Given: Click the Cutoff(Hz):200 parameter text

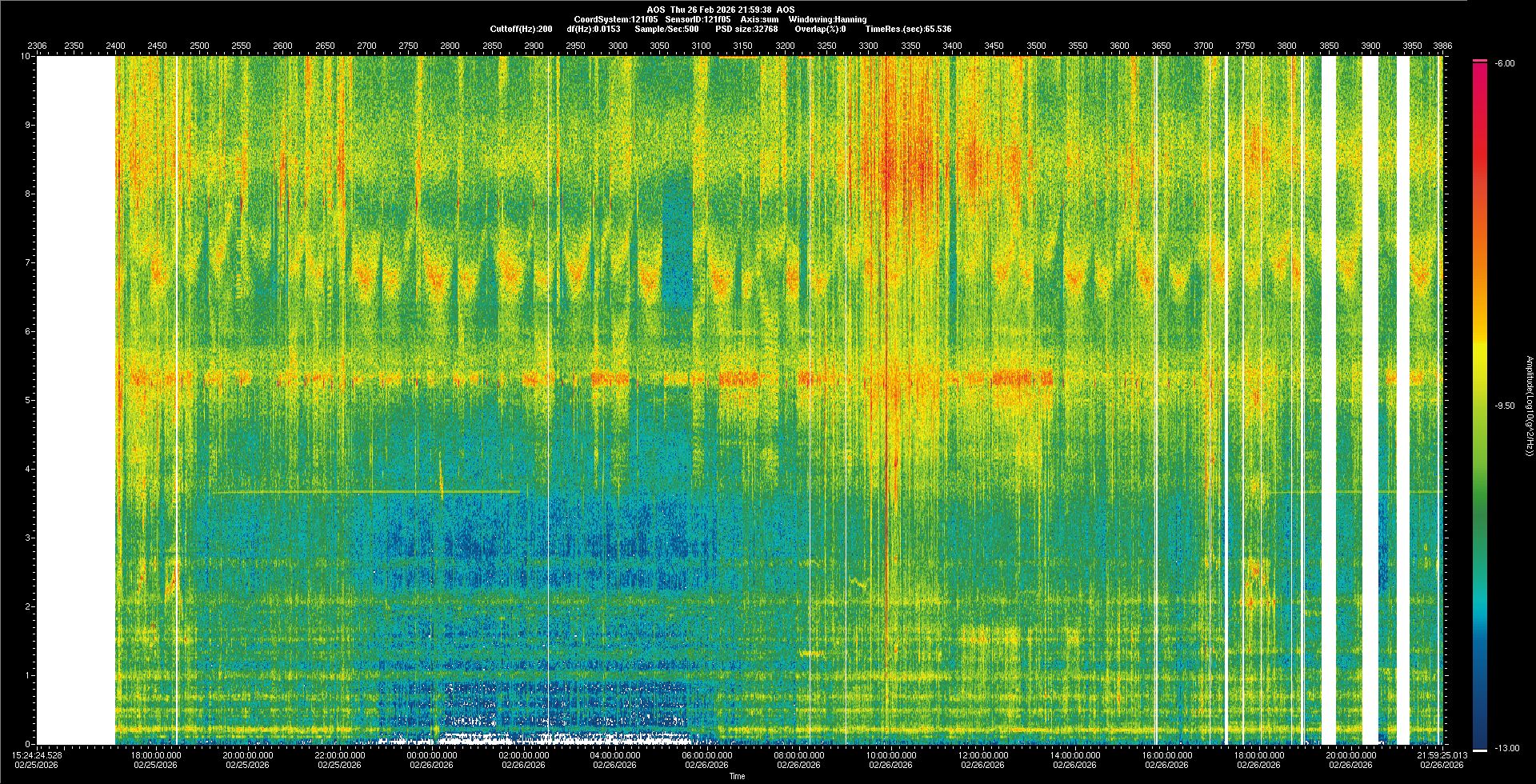Looking at the screenshot, I should pyautogui.click(x=521, y=29).
